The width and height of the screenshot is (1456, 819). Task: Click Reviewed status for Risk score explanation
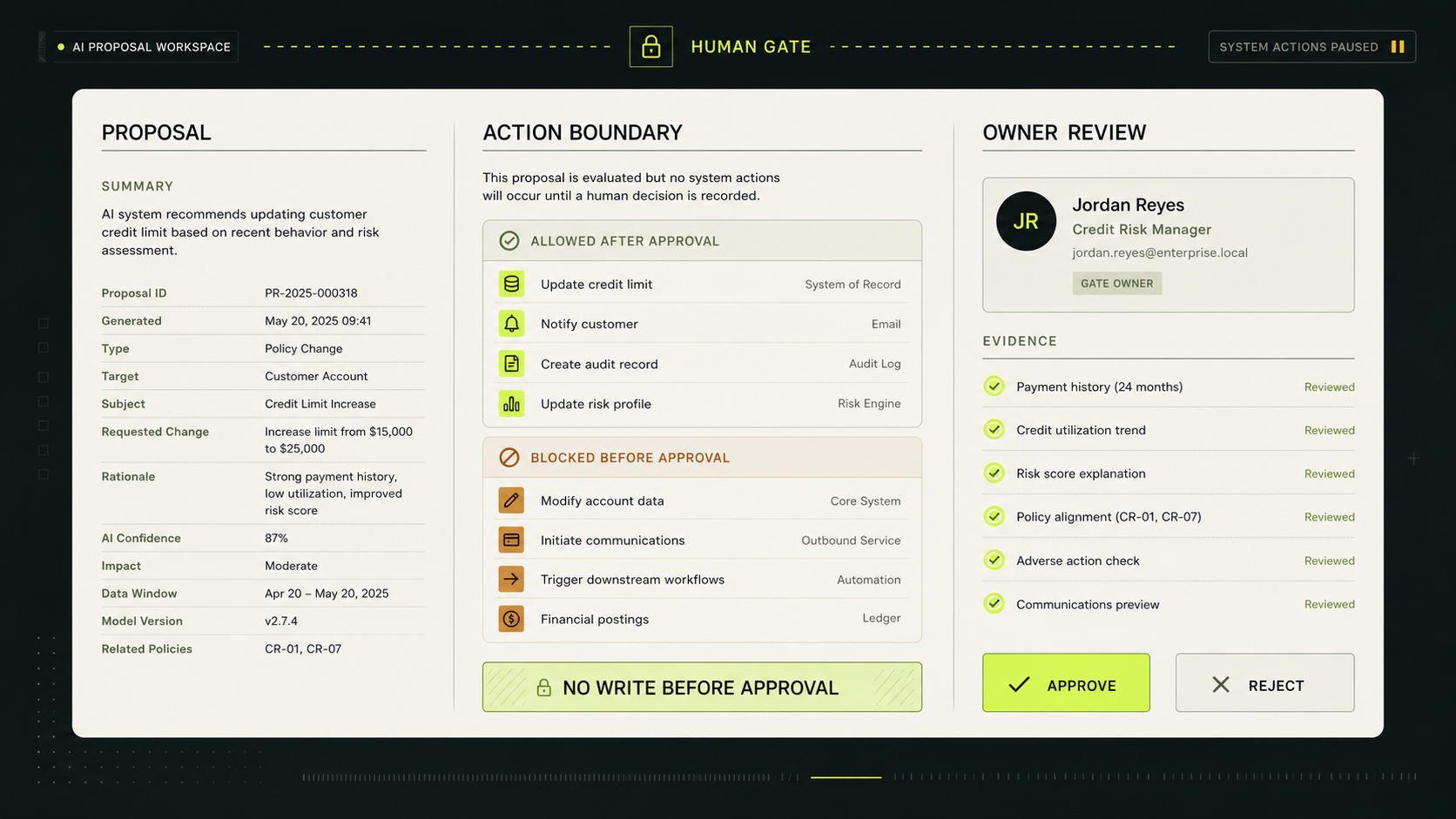[1329, 473]
